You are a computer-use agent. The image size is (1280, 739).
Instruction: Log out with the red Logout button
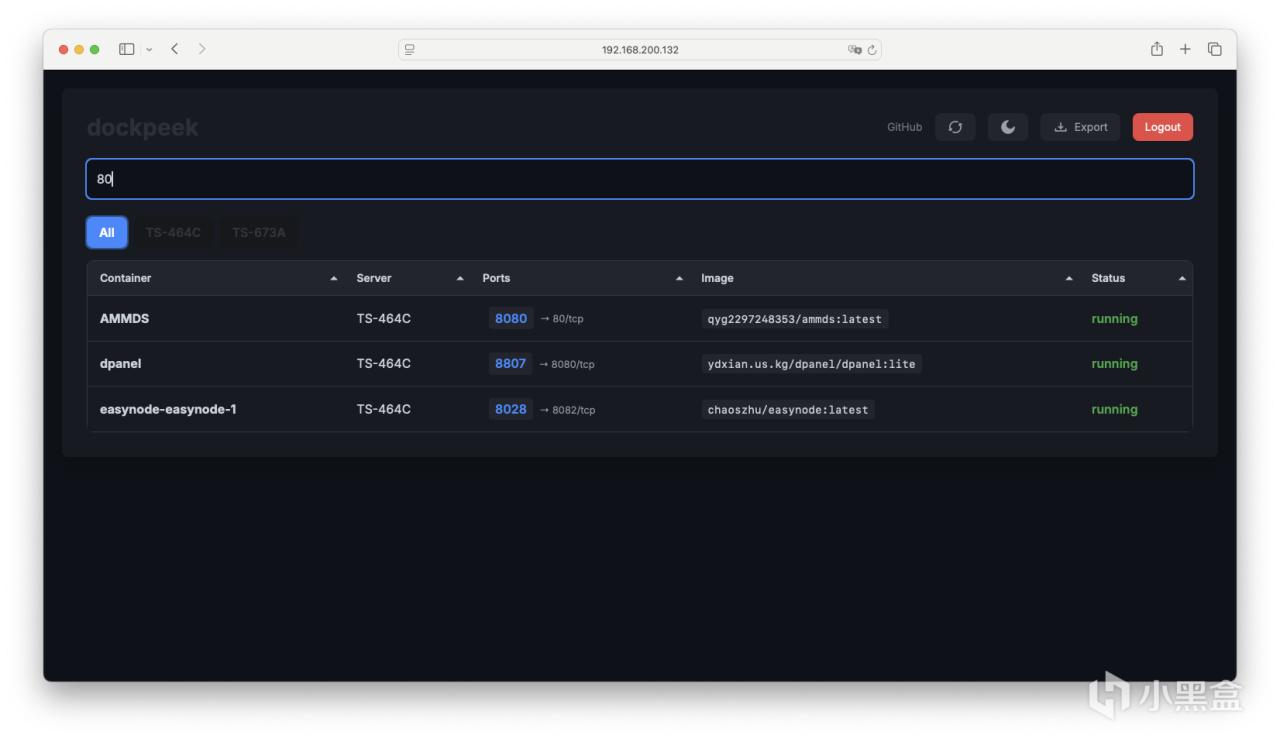click(1163, 127)
